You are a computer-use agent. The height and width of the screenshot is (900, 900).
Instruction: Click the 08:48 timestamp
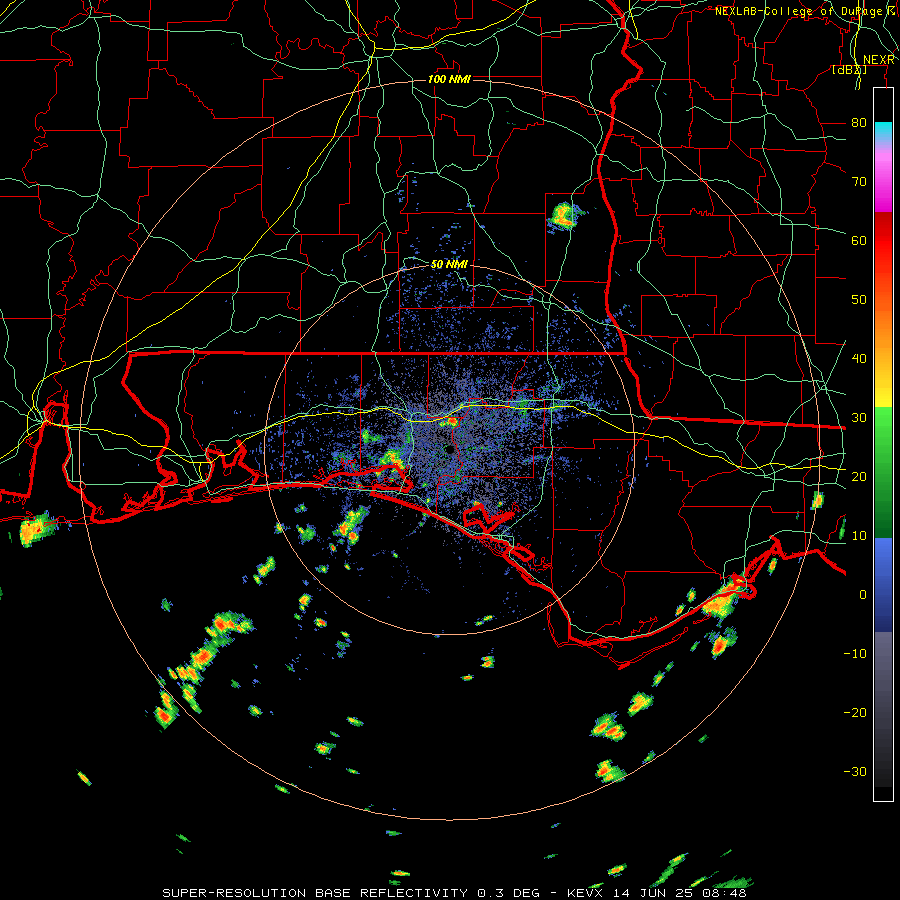pyautogui.click(x=724, y=893)
